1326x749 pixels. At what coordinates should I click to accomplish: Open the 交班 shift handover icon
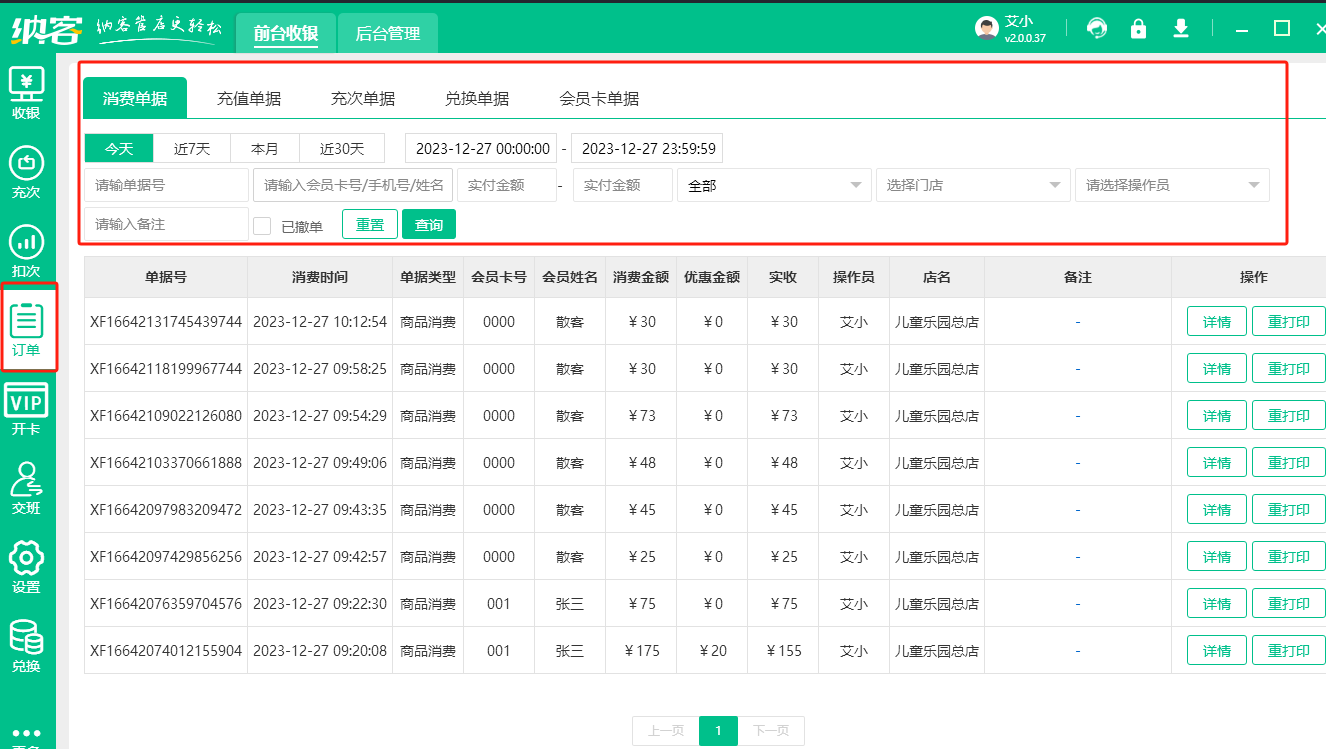(x=26, y=487)
